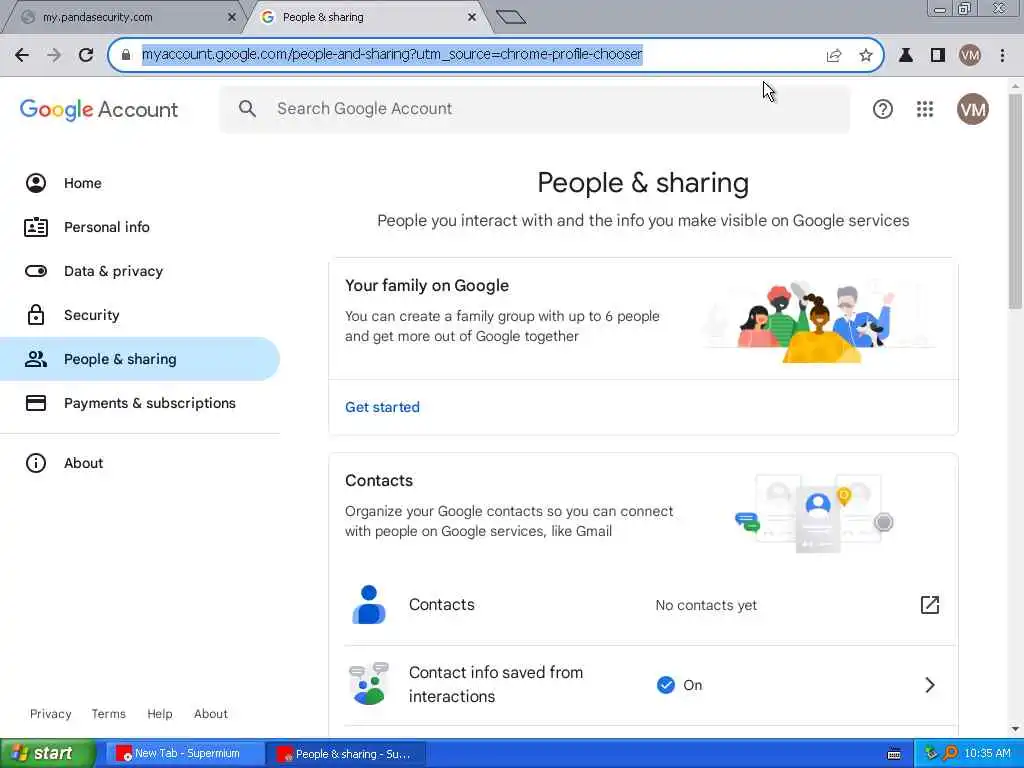Click the About info circle icon

36,463
